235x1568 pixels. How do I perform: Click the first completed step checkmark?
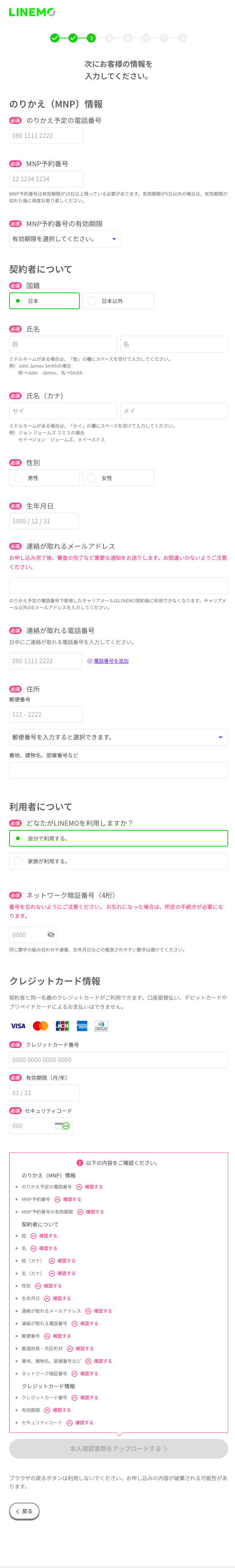coord(55,38)
